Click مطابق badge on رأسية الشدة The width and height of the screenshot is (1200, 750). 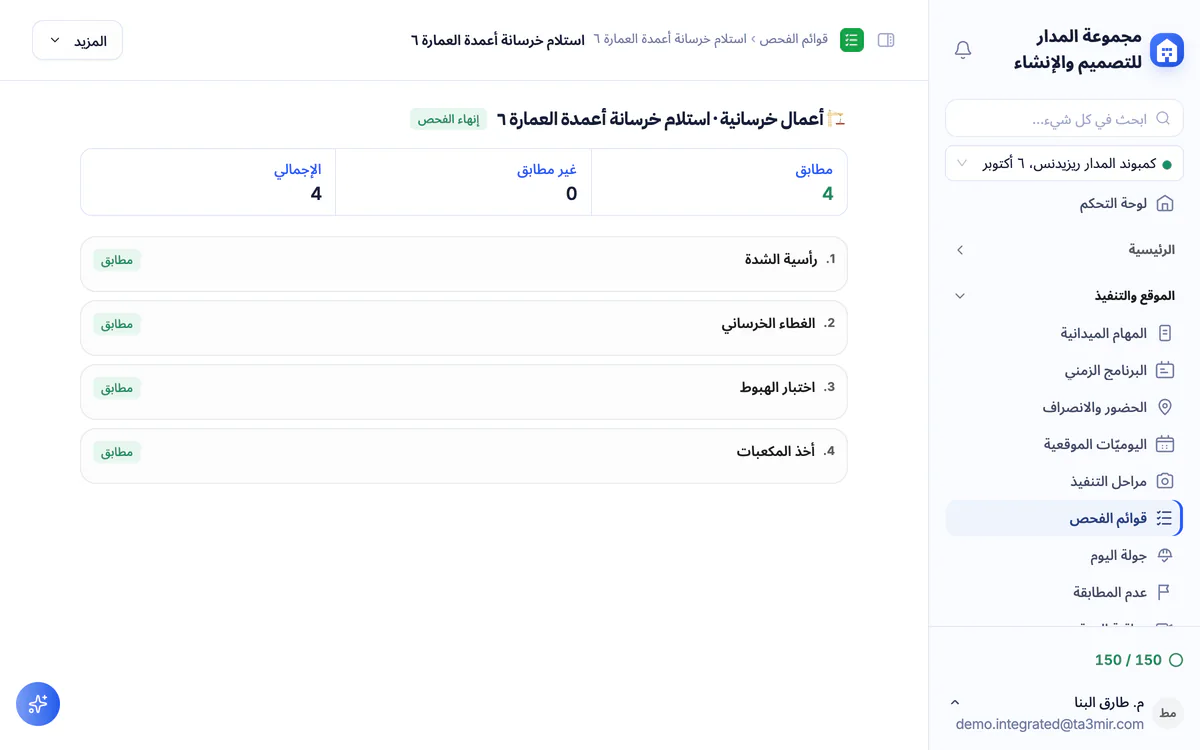coord(117,260)
